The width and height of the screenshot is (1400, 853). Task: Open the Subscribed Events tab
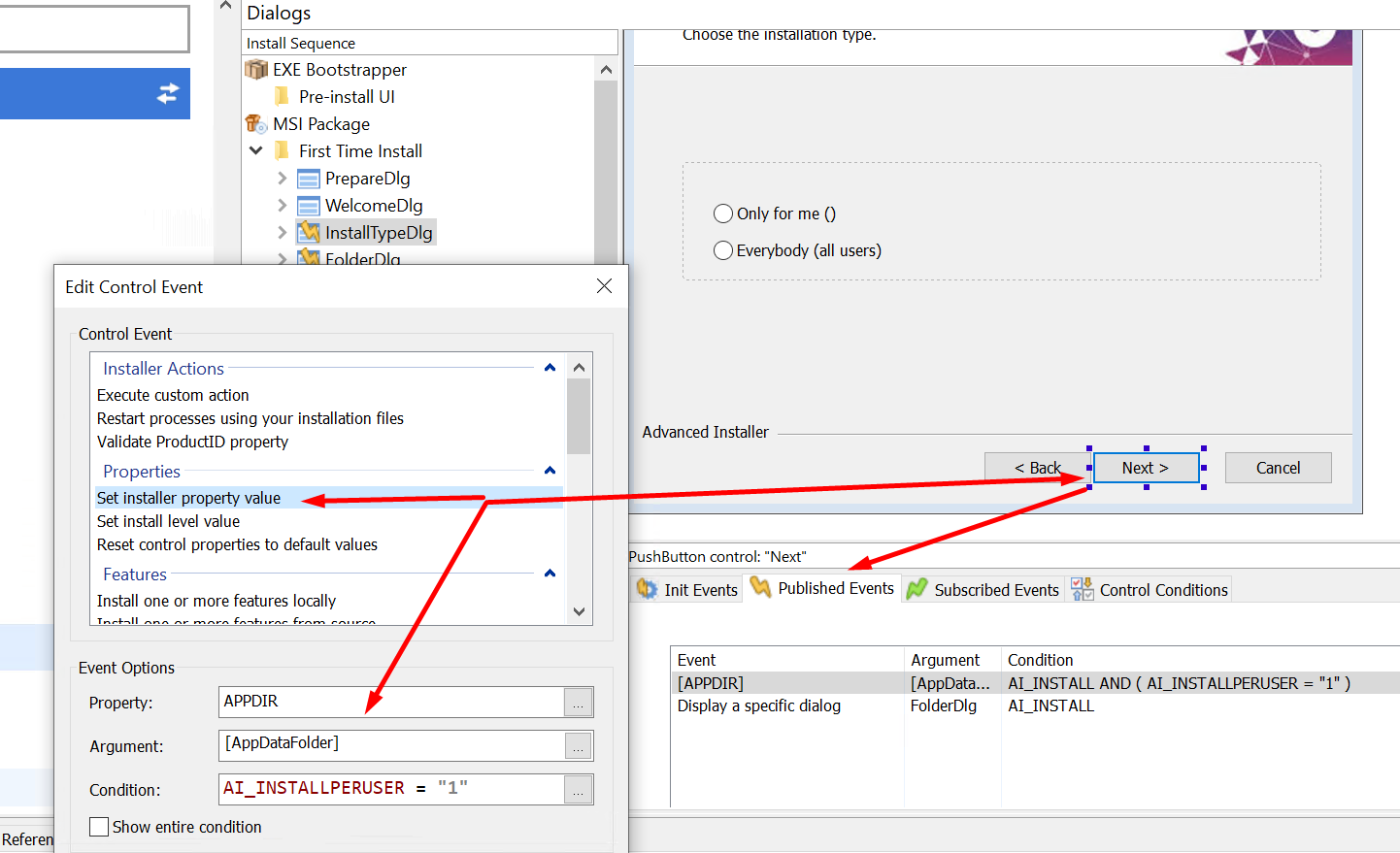click(x=984, y=590)
